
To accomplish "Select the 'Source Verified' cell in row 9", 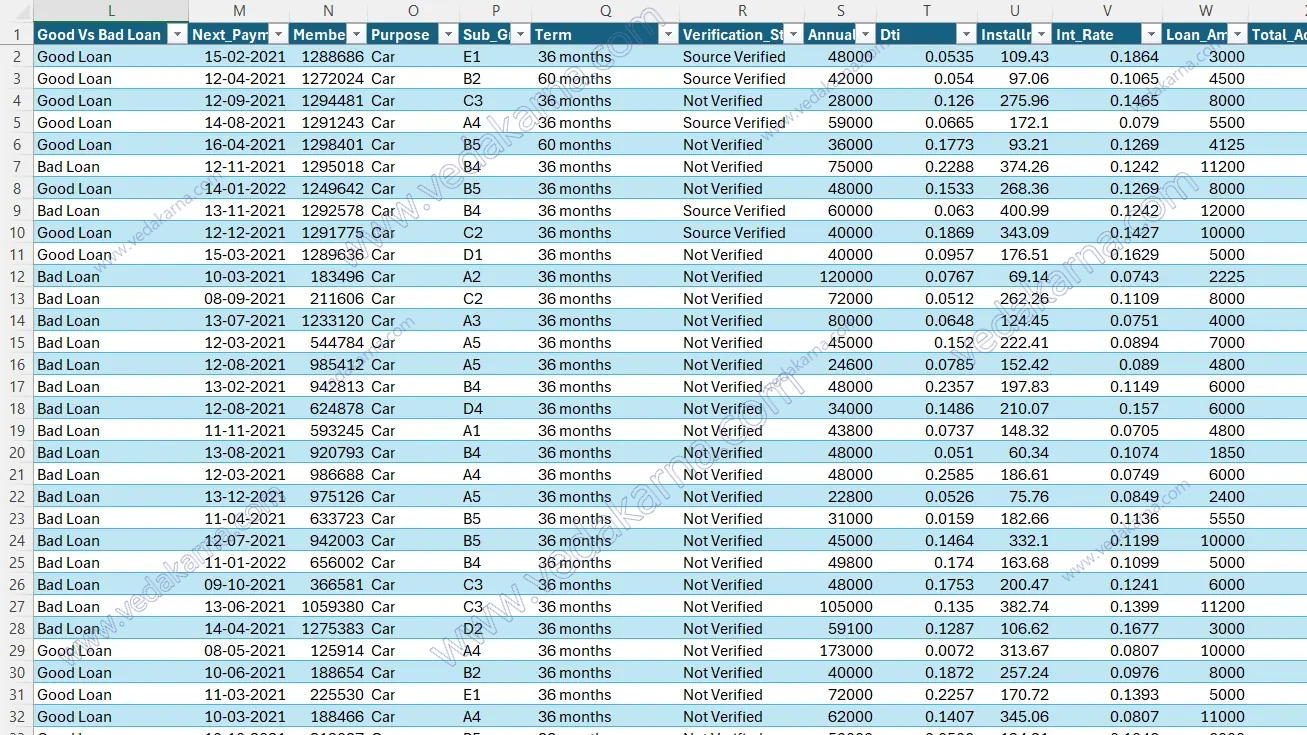I will pyautogui.click(x=742, y=210).
